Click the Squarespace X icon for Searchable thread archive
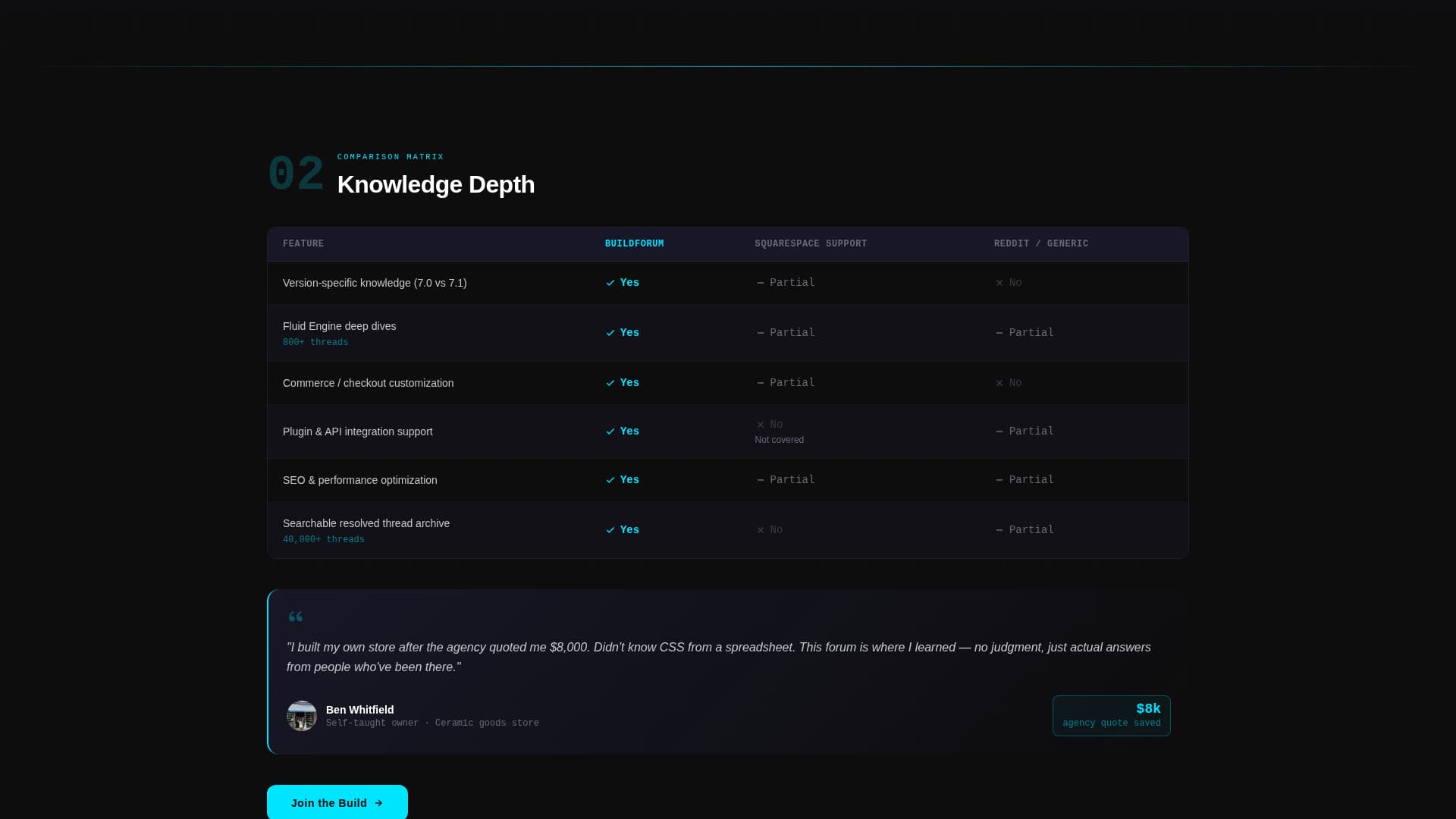This screenshot has height=819, width=1456. tap(761, 530)
